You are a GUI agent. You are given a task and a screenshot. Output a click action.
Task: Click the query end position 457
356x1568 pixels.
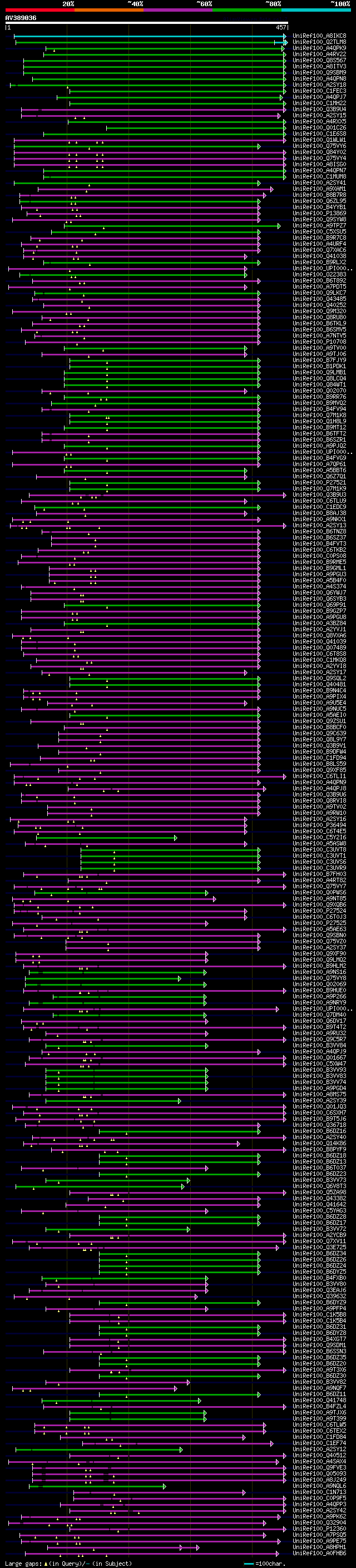pos(280,27)
